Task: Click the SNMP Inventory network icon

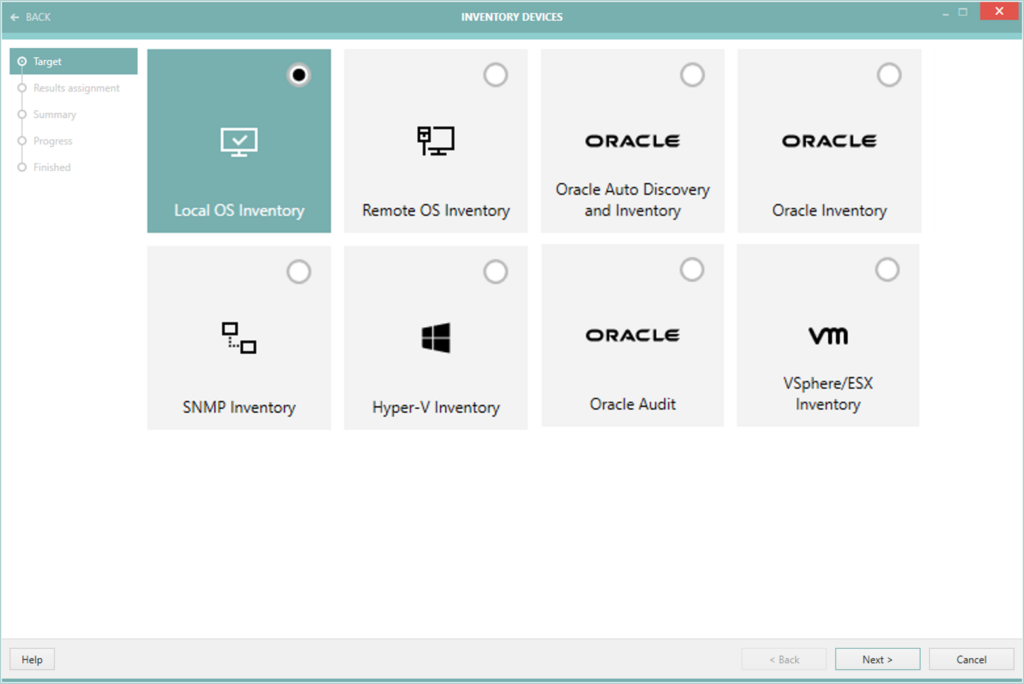Action: [239, 338]
